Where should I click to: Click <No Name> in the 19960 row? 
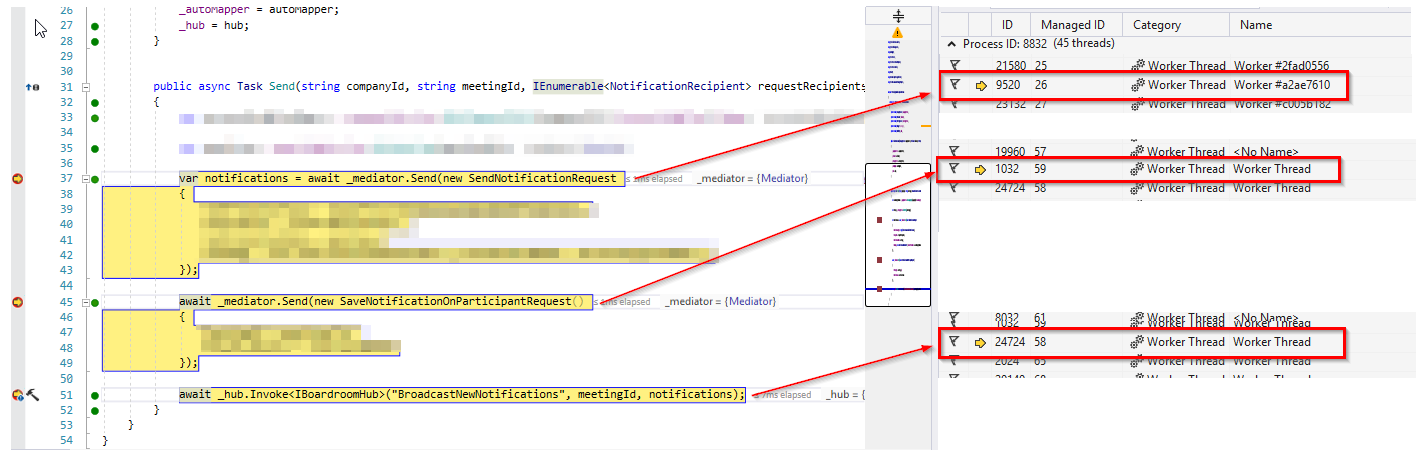point(1265,152)
